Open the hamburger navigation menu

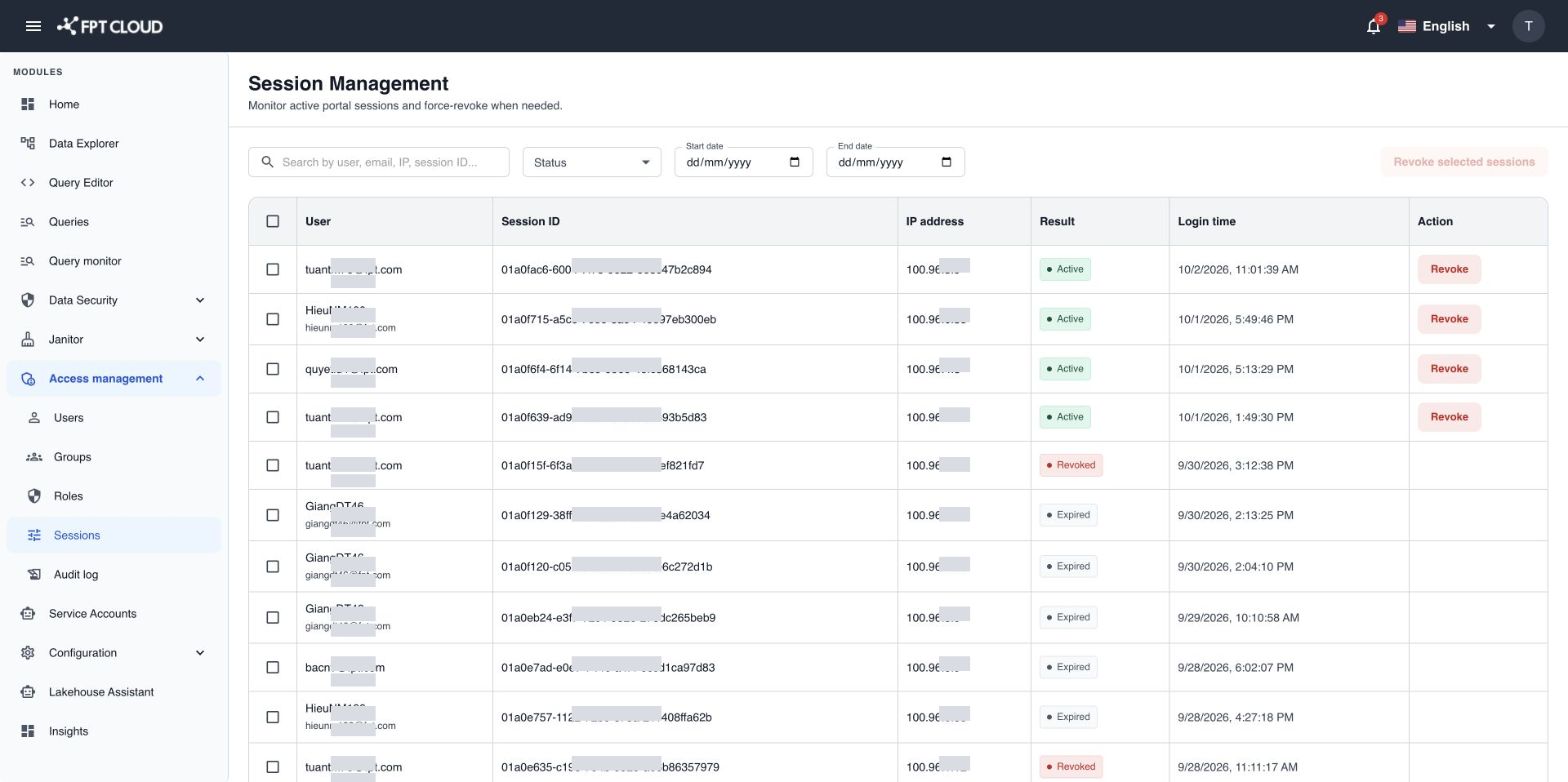pos(33,26)
